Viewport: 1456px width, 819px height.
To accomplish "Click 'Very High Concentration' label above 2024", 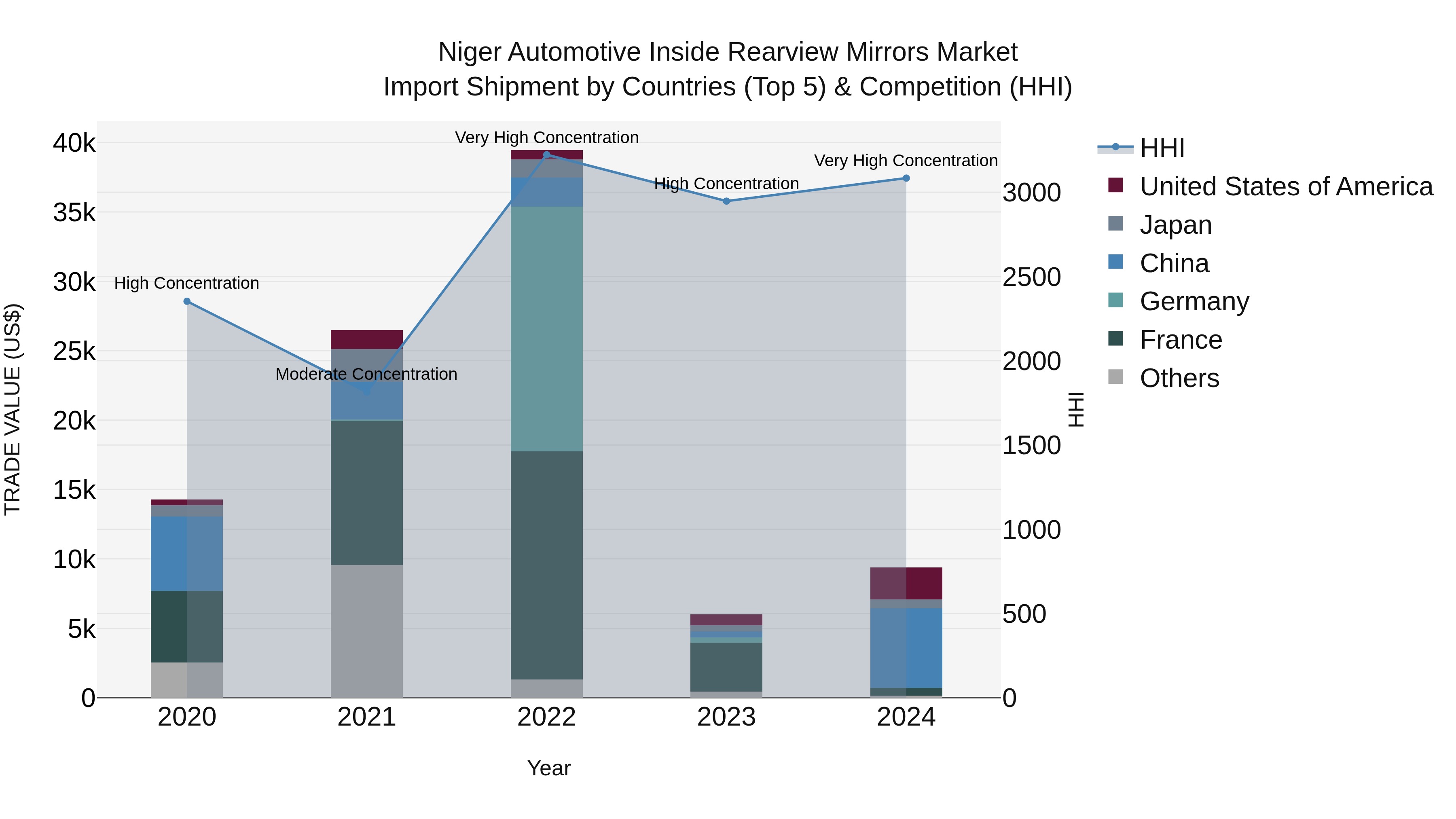I will [x=906, y=161].
